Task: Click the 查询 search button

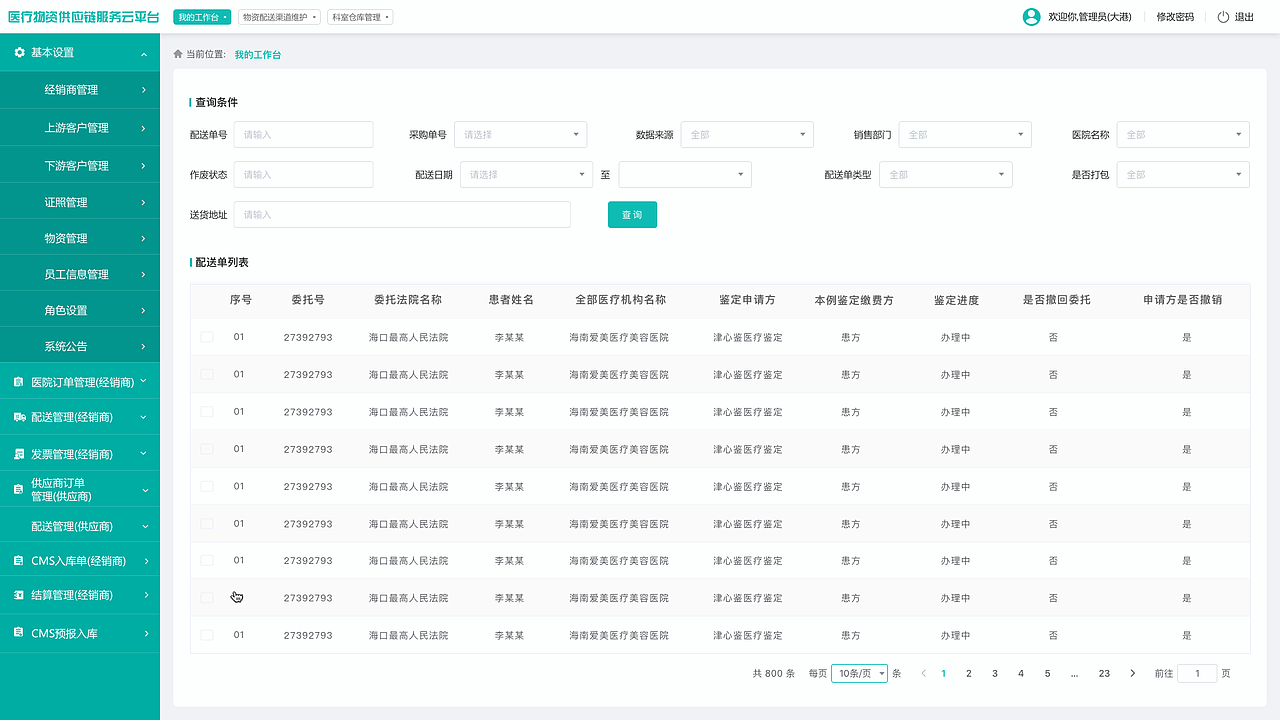Action: tap(632, 215)
